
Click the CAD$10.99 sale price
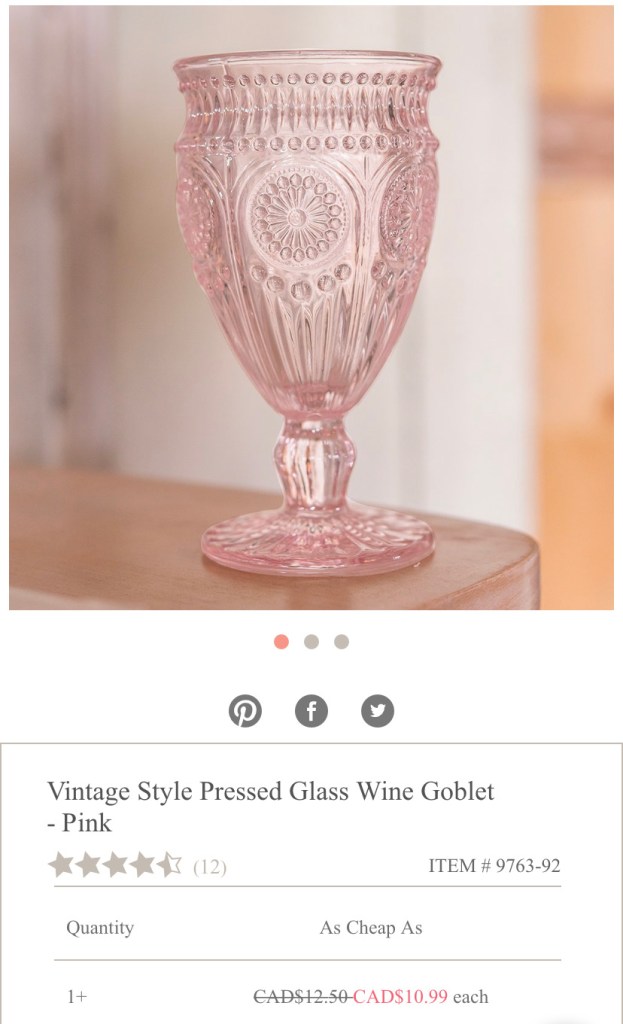(x=400, y=997)
